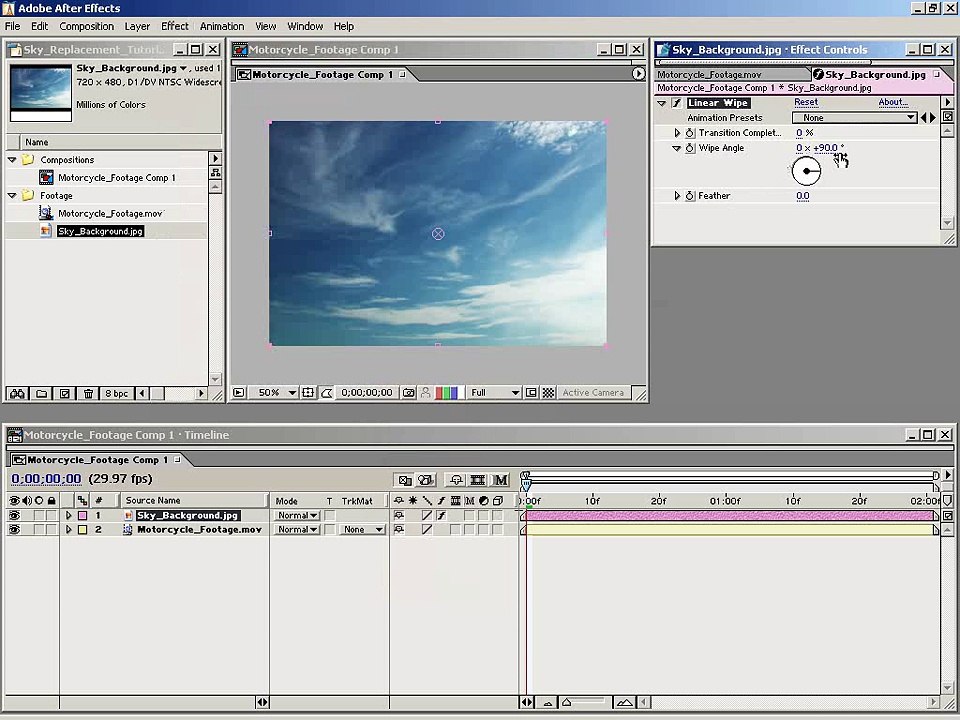Open the Effect menu
The height and width of the screenshot is (720, 960).
click(x=175, y=26)
